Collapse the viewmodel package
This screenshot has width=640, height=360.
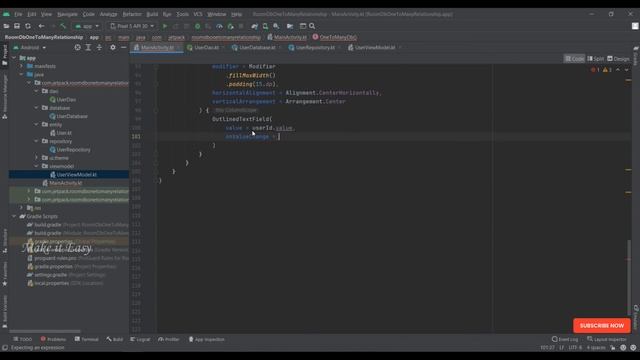pyautogui.click(x=36, y=166)
